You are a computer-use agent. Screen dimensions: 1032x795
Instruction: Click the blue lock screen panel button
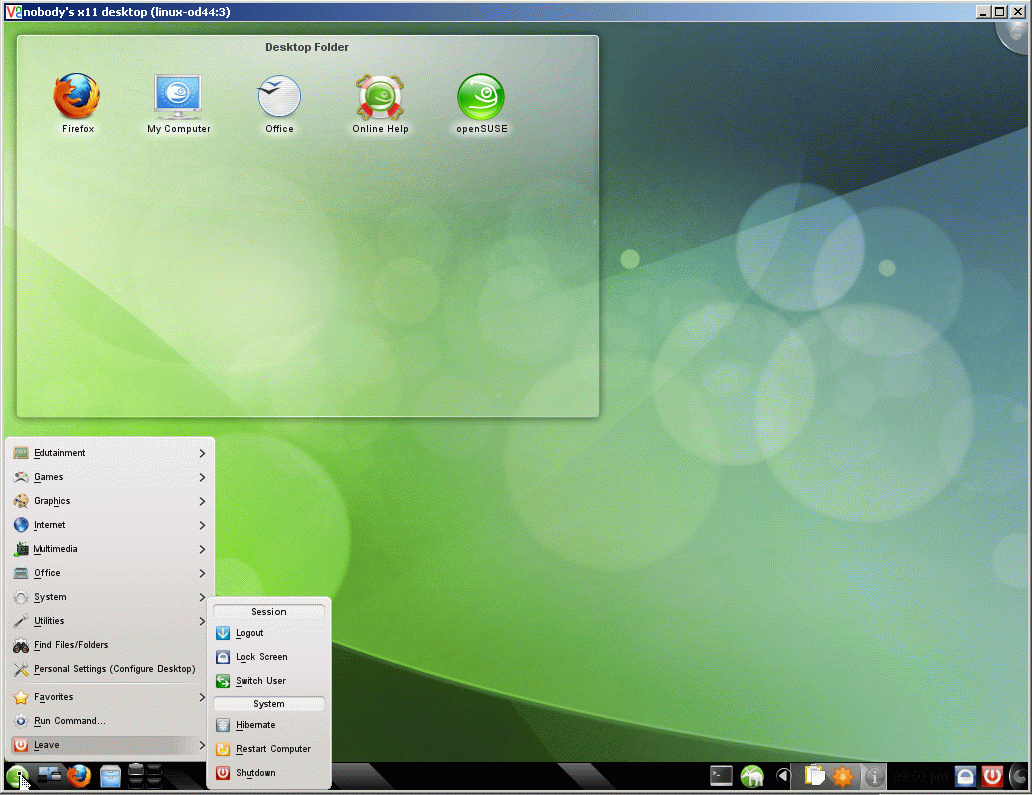tap(966, 777)
